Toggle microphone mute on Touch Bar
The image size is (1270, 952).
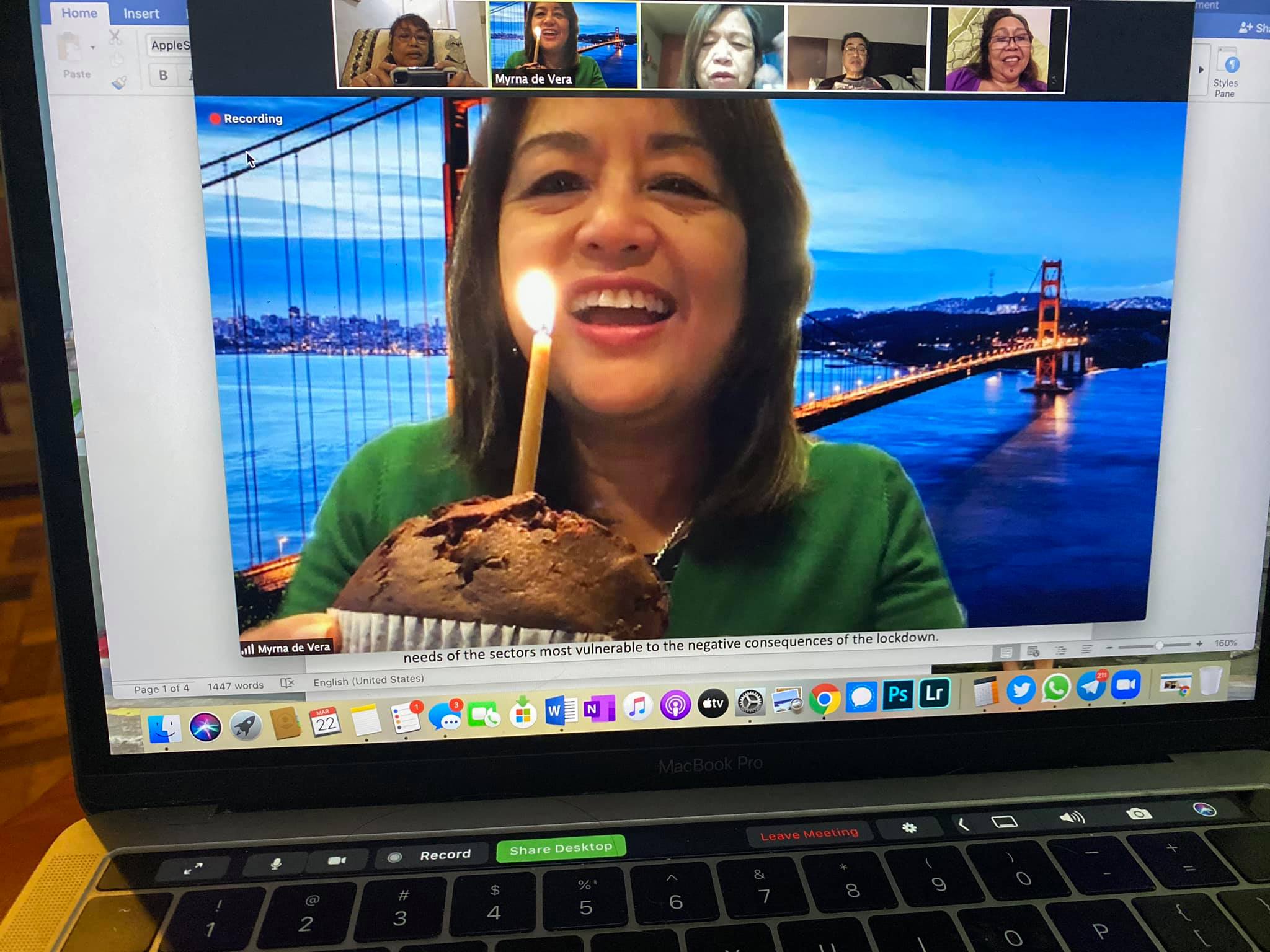(275, 863)
